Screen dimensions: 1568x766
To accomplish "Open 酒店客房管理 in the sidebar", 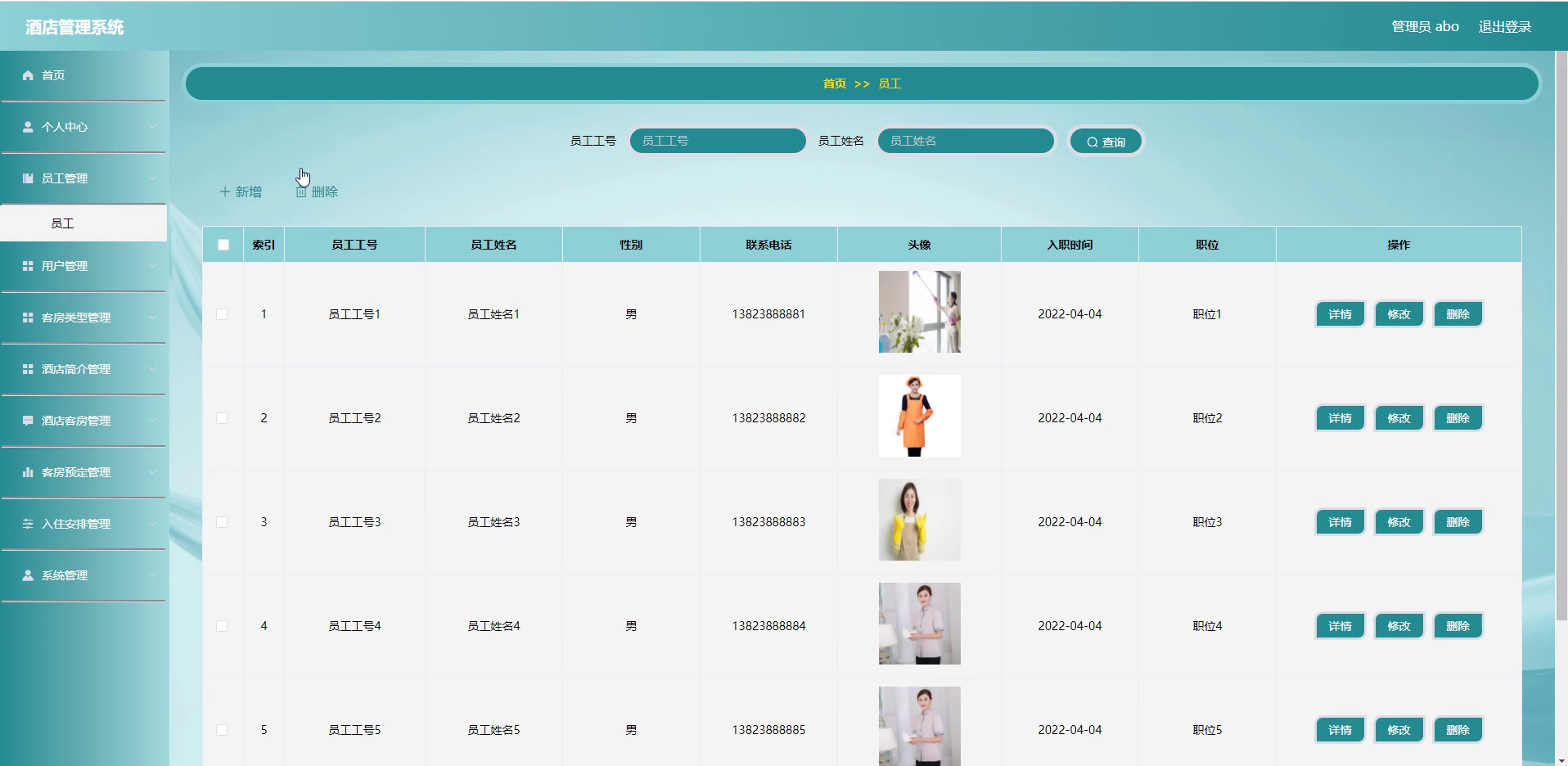I will (x=83, y=421).
